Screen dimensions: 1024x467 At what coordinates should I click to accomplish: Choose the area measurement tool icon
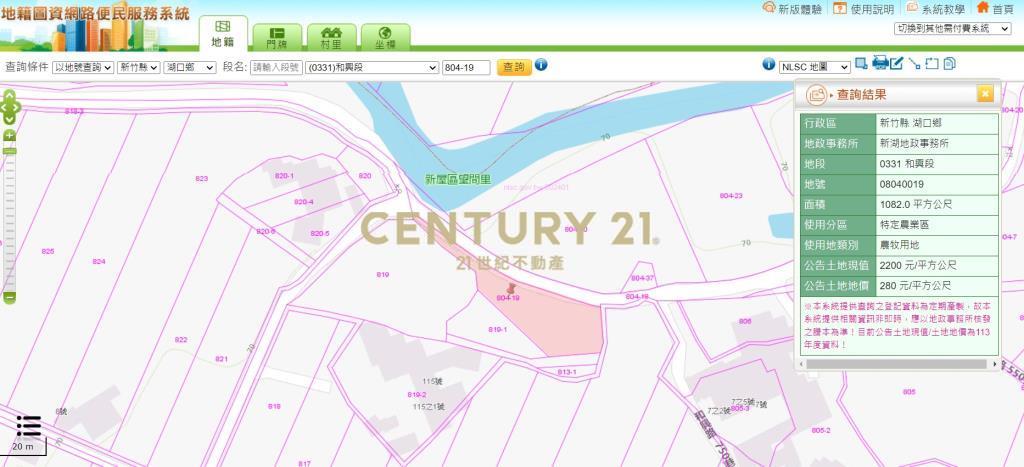pos(931,64)
